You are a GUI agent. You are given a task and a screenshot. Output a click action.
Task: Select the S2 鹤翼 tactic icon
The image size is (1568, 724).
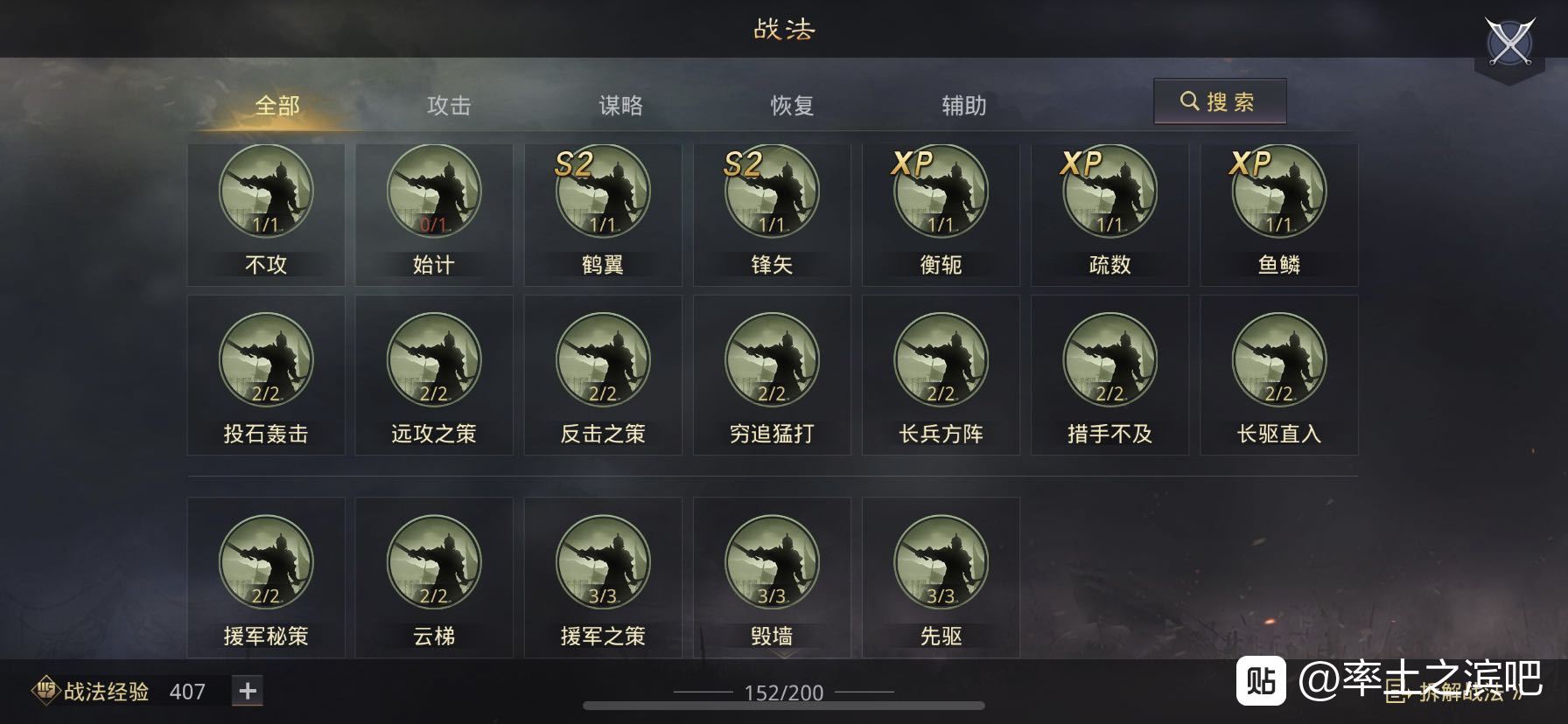click(603, 191)
